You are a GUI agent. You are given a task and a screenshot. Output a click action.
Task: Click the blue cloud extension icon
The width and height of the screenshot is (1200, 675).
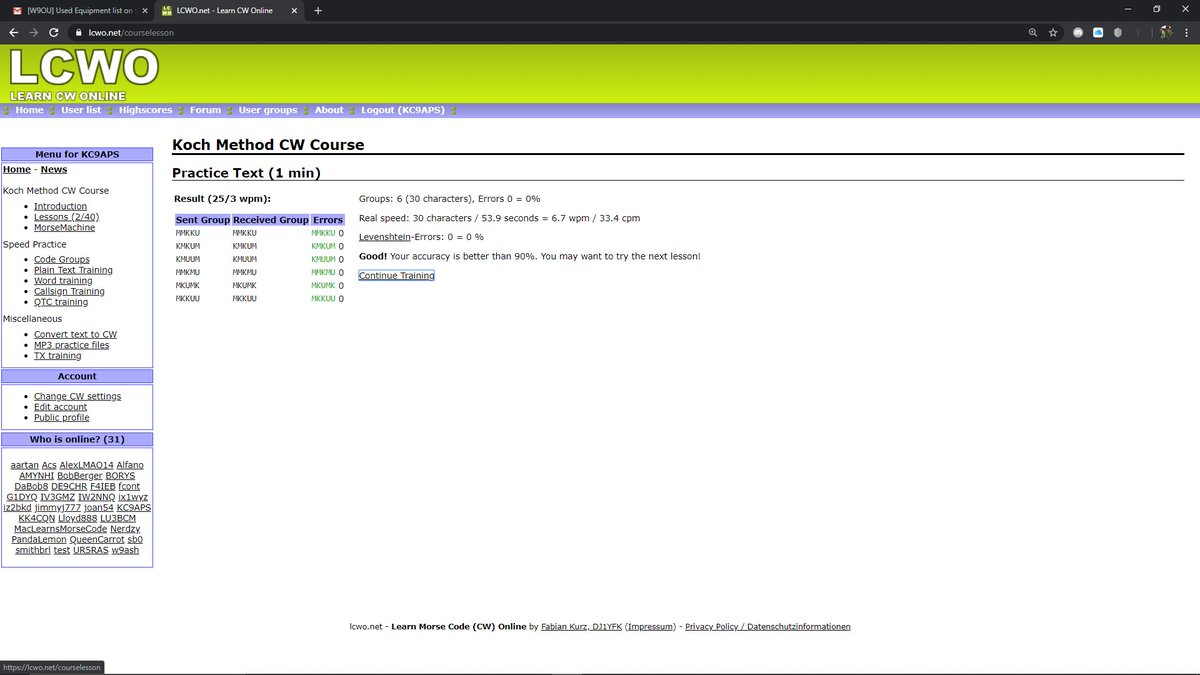(x=1097, y=32)
